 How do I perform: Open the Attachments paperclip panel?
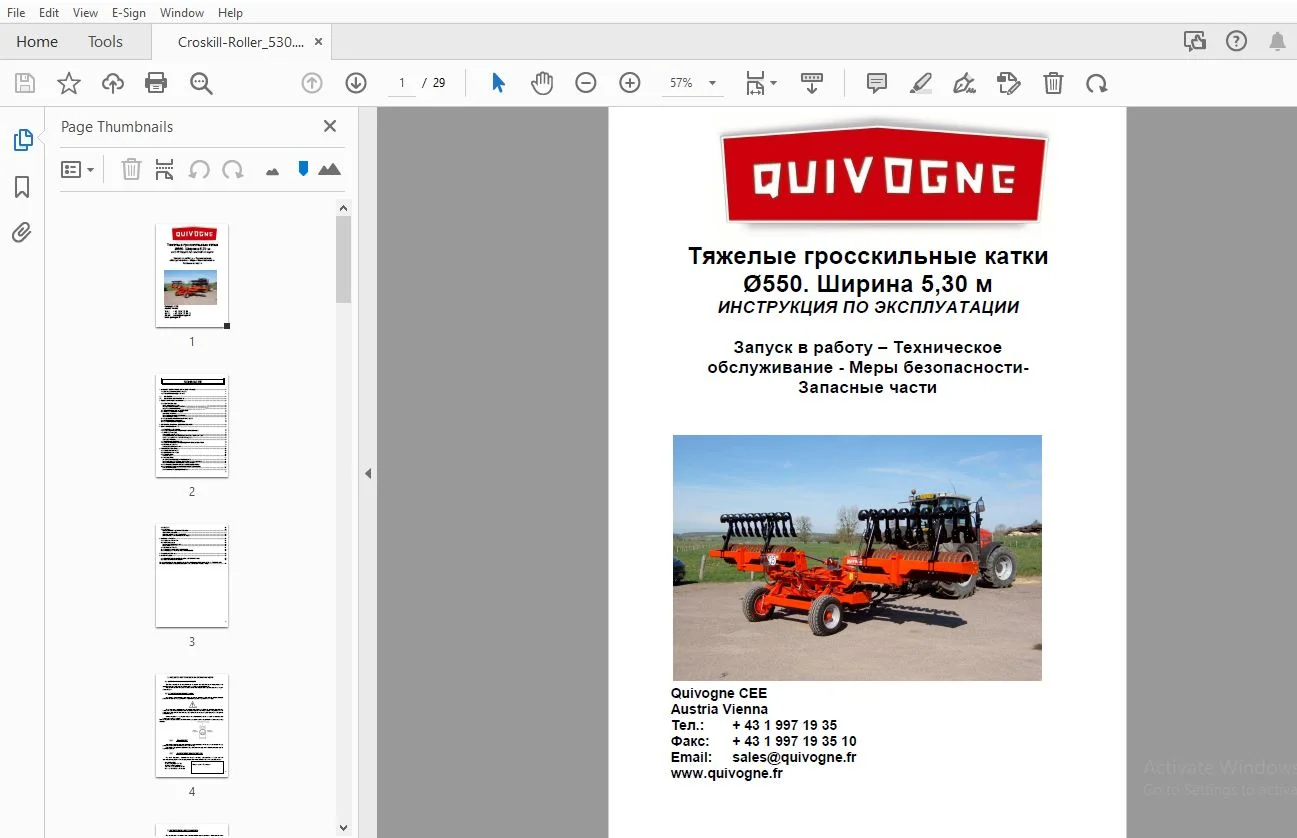tap(22, 233)
